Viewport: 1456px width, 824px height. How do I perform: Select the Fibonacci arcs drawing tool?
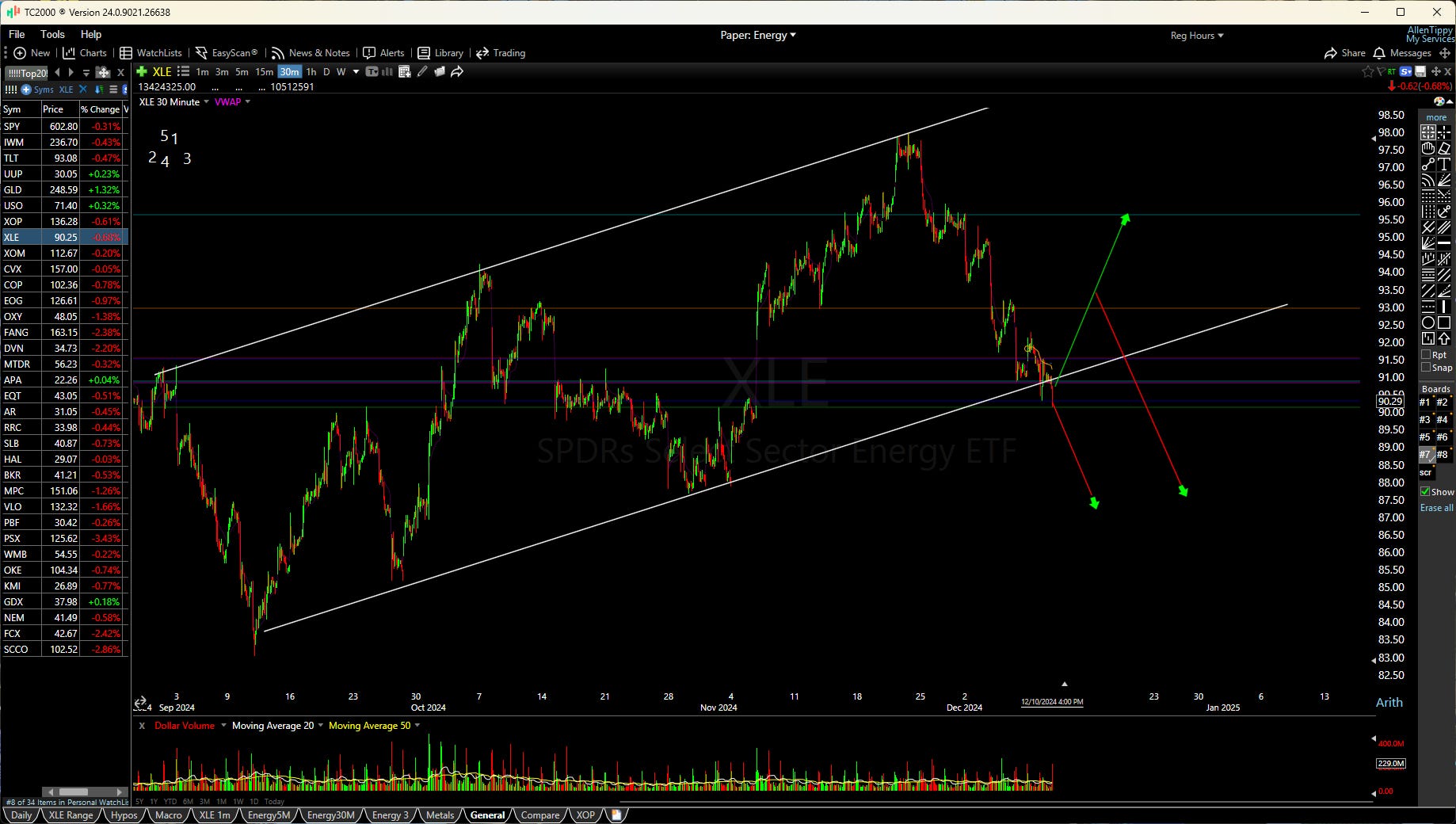tap(1428, 181)
